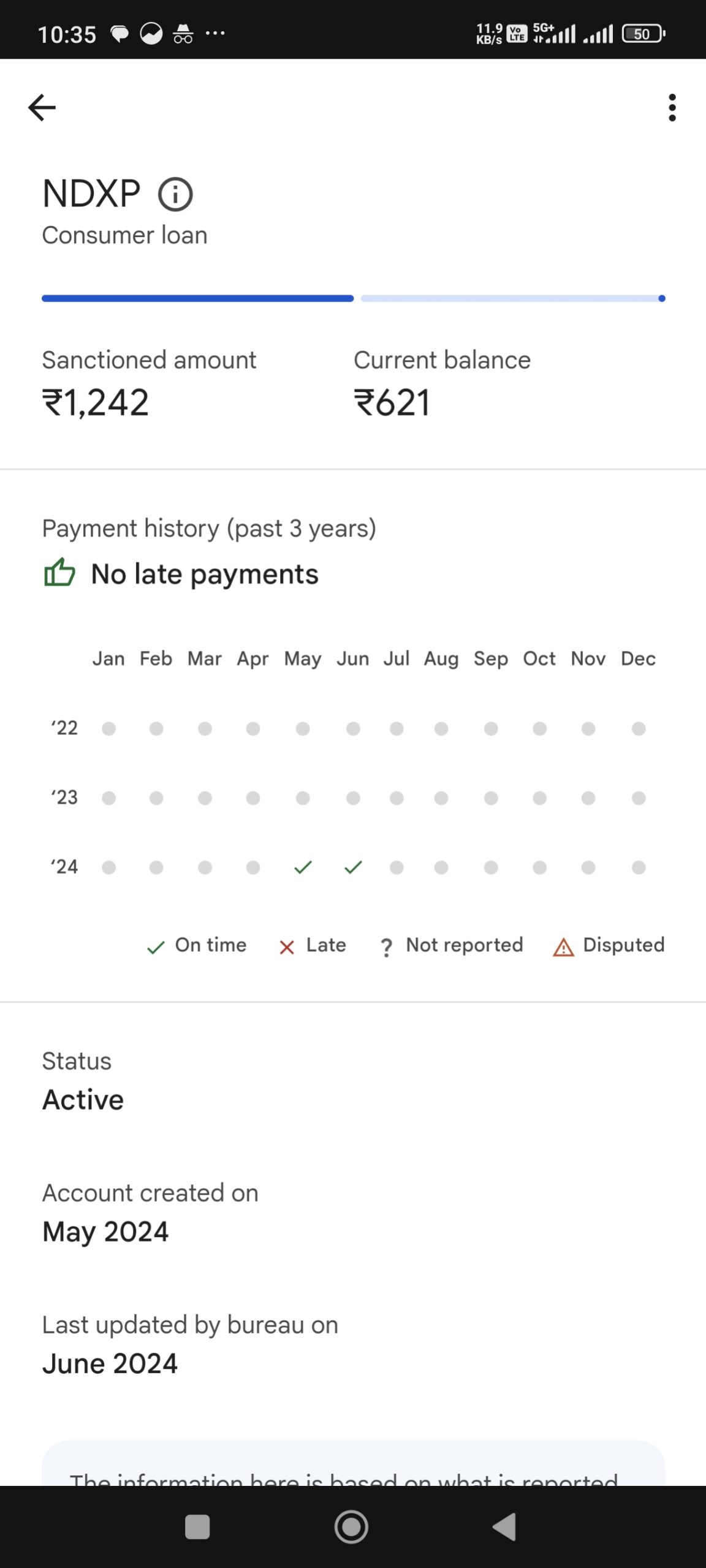This screenshot has width=706, height=1568.
Task: Tap the January '22 payment dot
Action: pyautogui.click(x=108, y=728)
